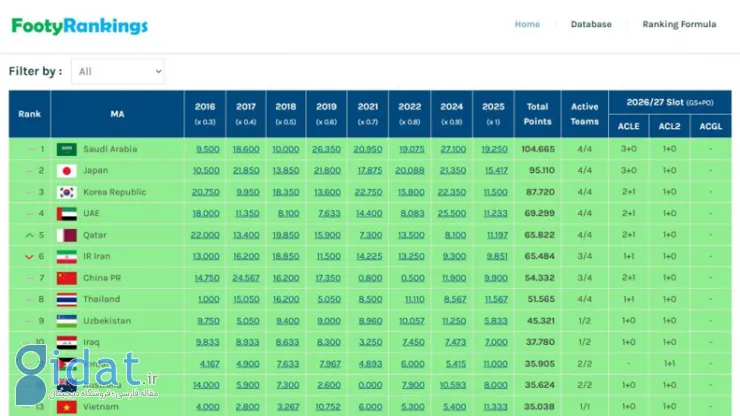Screen dimensions: 740x416
Task: Click the 2025 column header
Action: point(493,114)
